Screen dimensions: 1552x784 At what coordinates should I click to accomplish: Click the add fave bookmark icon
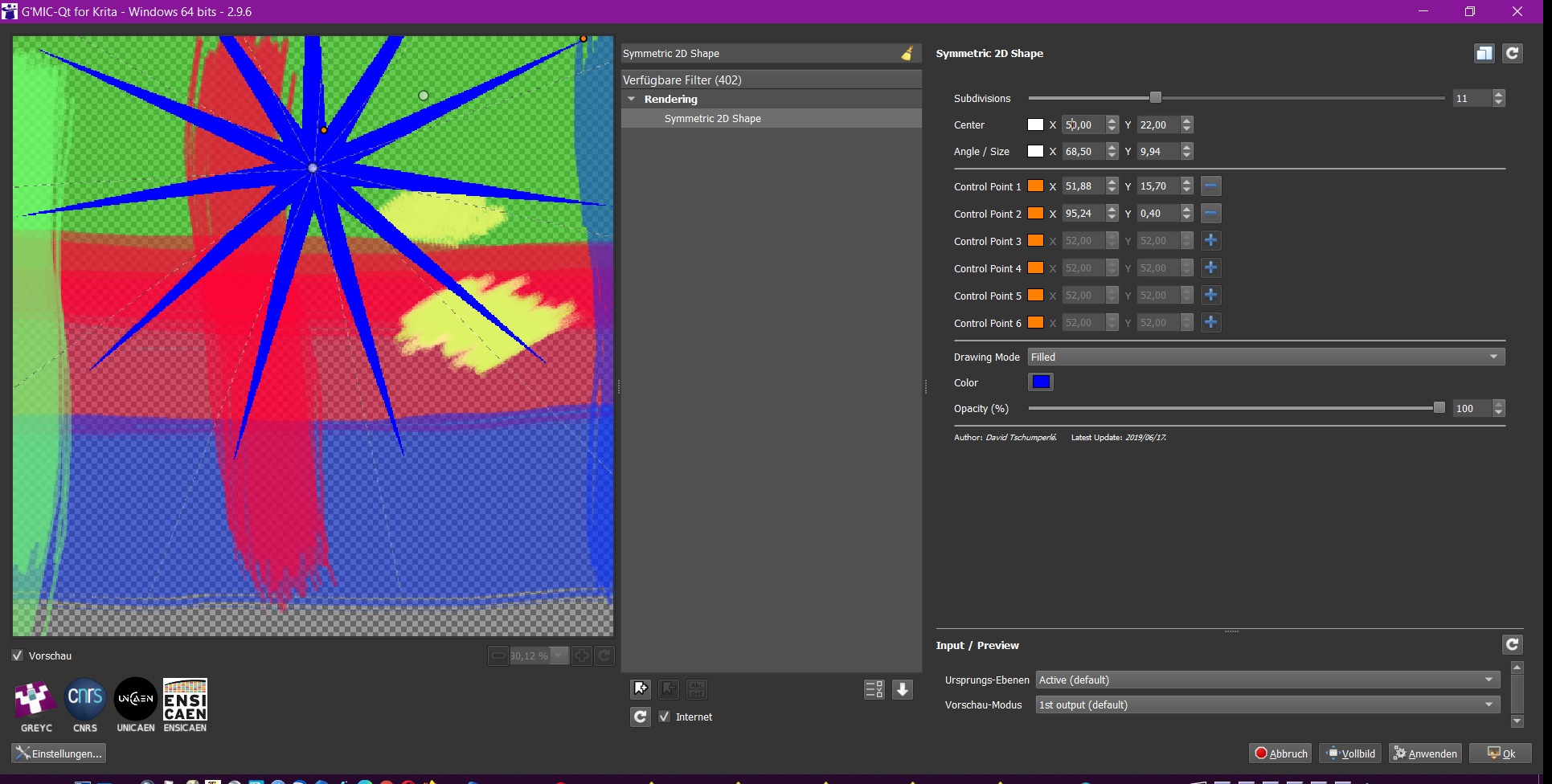click(x=641, y=689)
